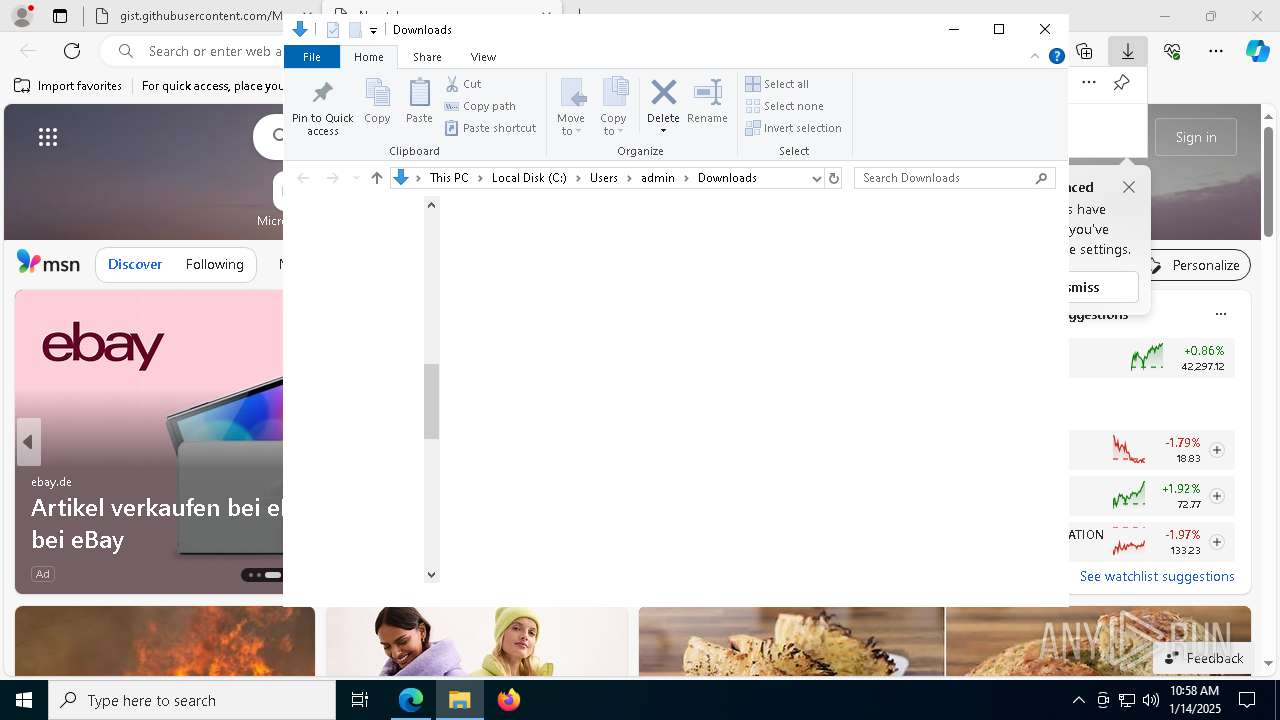Open Edge Settings and more menu
This screenshot has width=1280, height=720.
[1216, 51]
